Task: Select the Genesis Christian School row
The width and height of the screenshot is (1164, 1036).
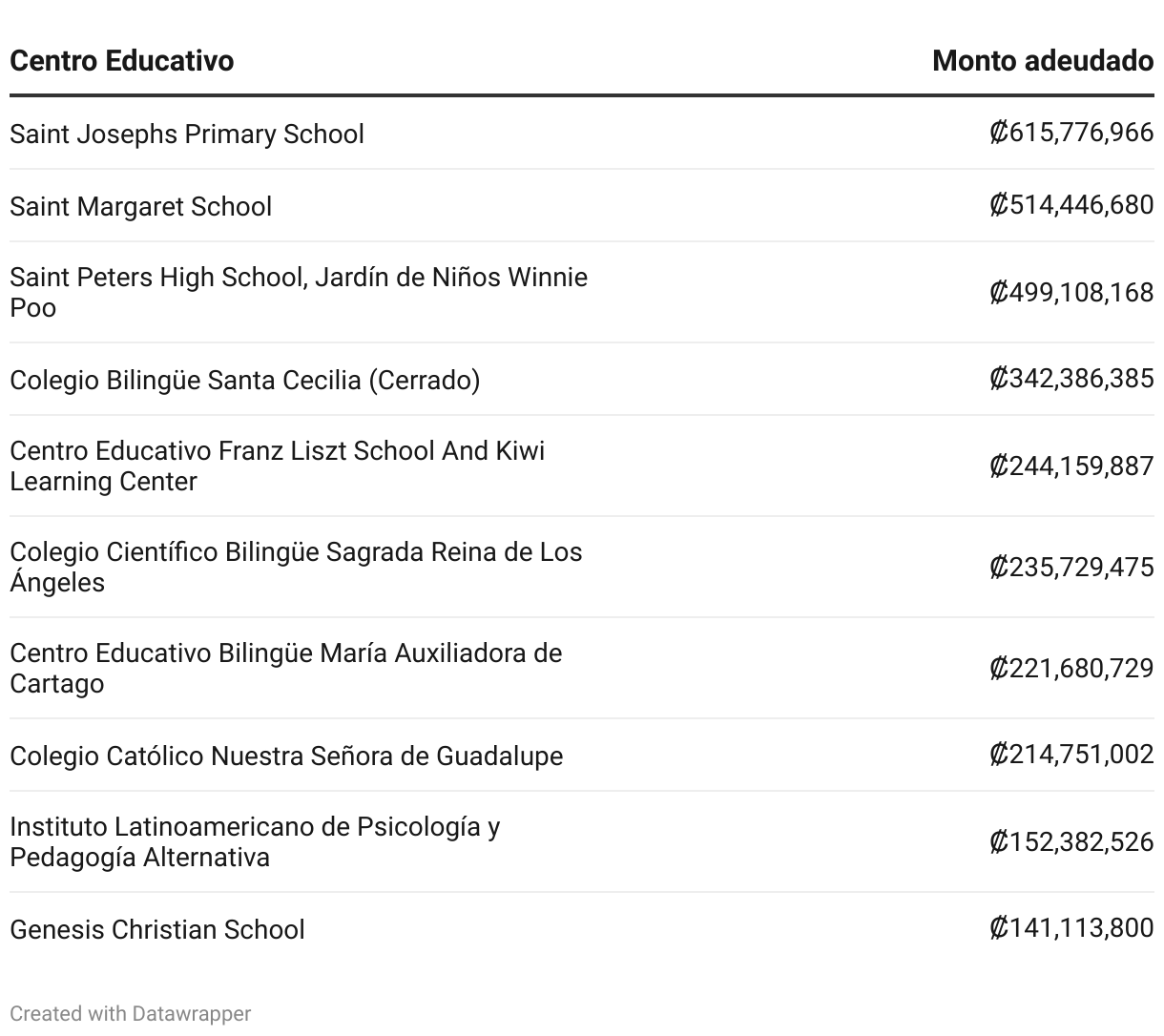Action: click(157, 929)
